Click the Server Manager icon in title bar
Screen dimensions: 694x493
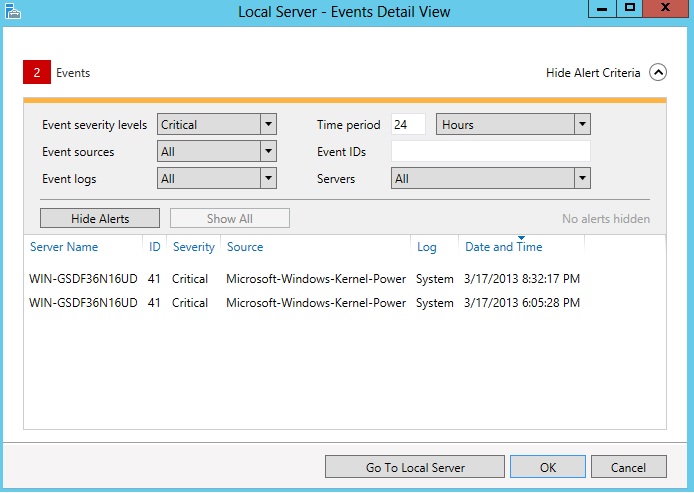tap(12, 11)
